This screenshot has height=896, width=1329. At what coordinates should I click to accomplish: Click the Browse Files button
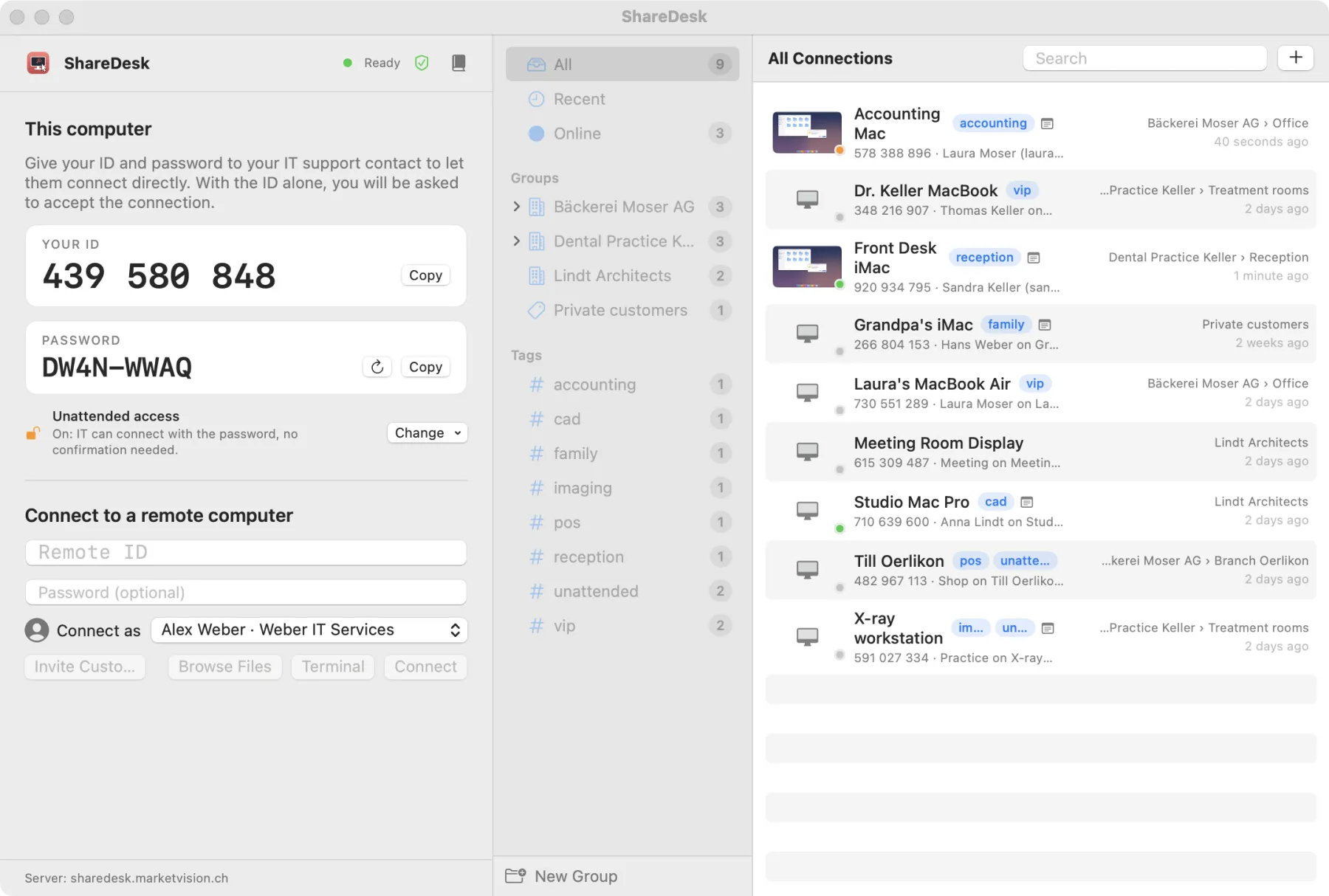[x=224, y=666]
